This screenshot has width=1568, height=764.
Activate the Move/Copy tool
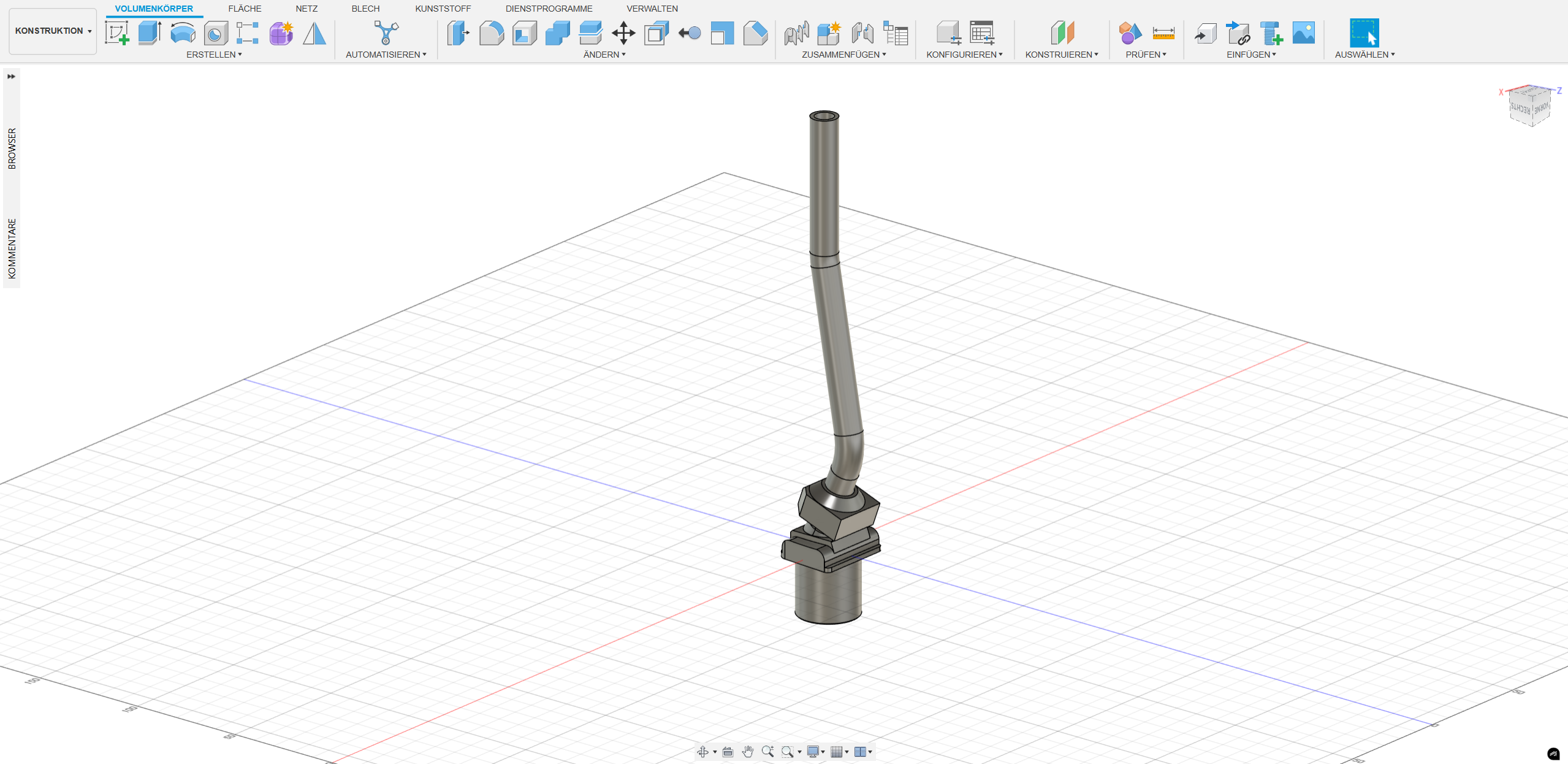pyautogui.click(x=623, y=32)
